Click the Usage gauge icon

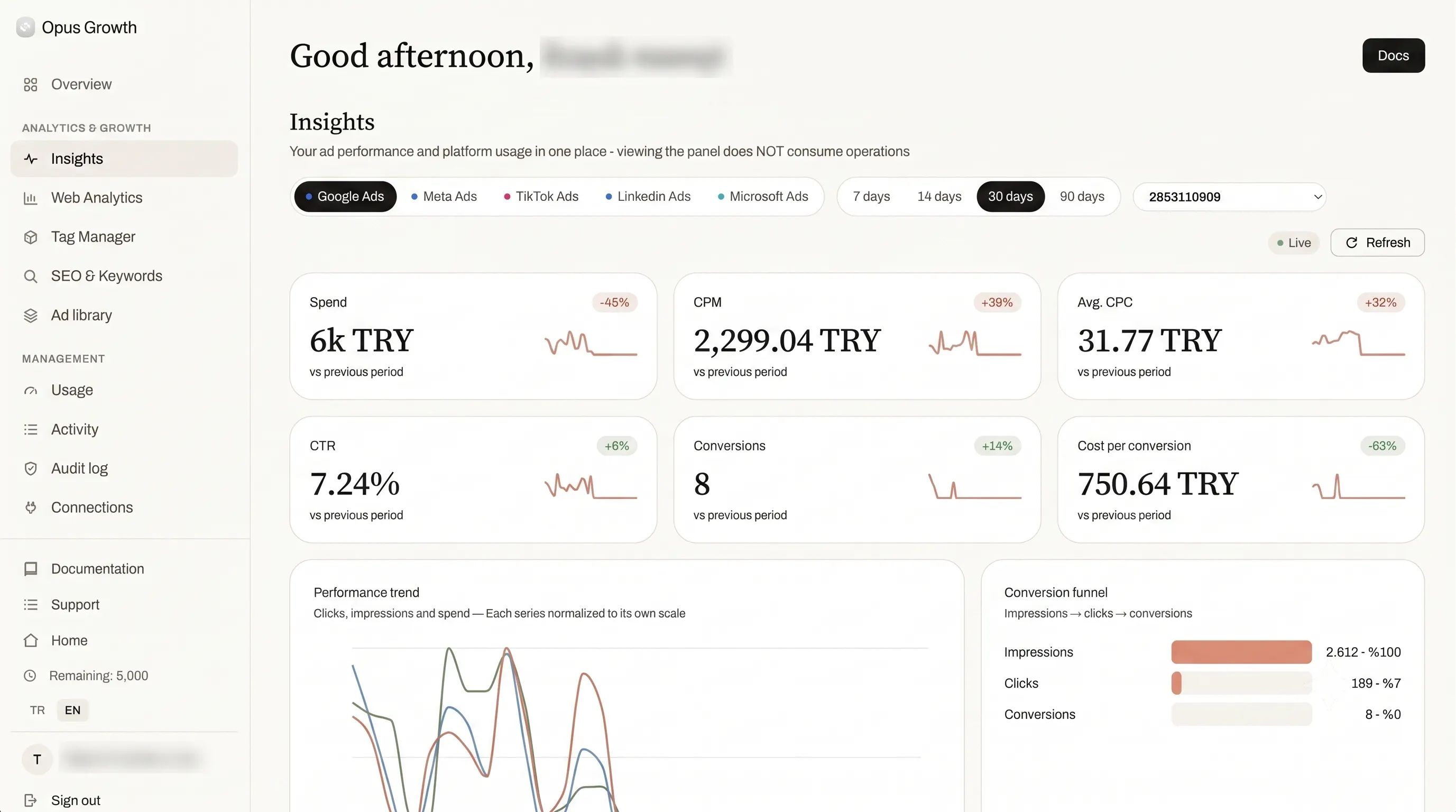[31, 391]
